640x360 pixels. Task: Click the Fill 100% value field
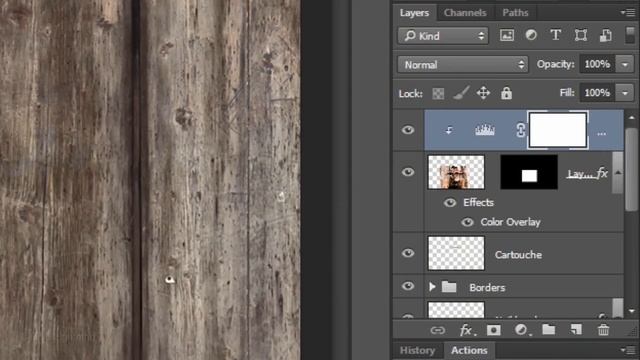coord(597,93)
